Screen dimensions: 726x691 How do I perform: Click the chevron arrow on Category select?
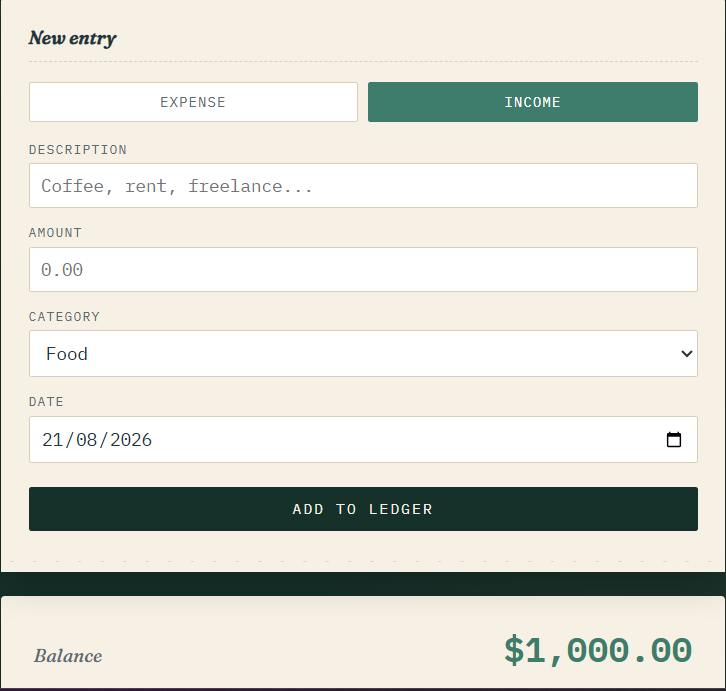687,354
